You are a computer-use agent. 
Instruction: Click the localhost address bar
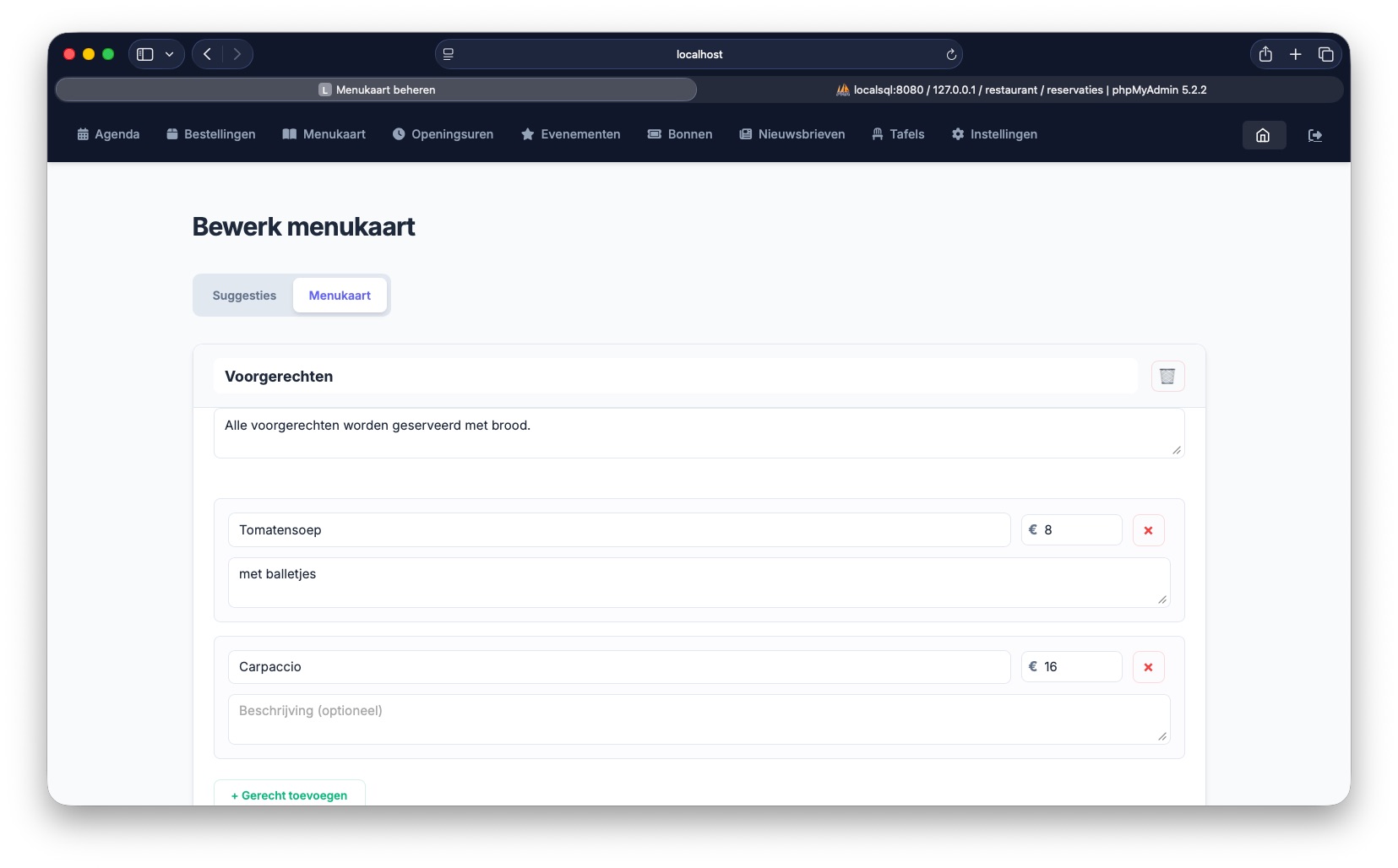[699, 54]
